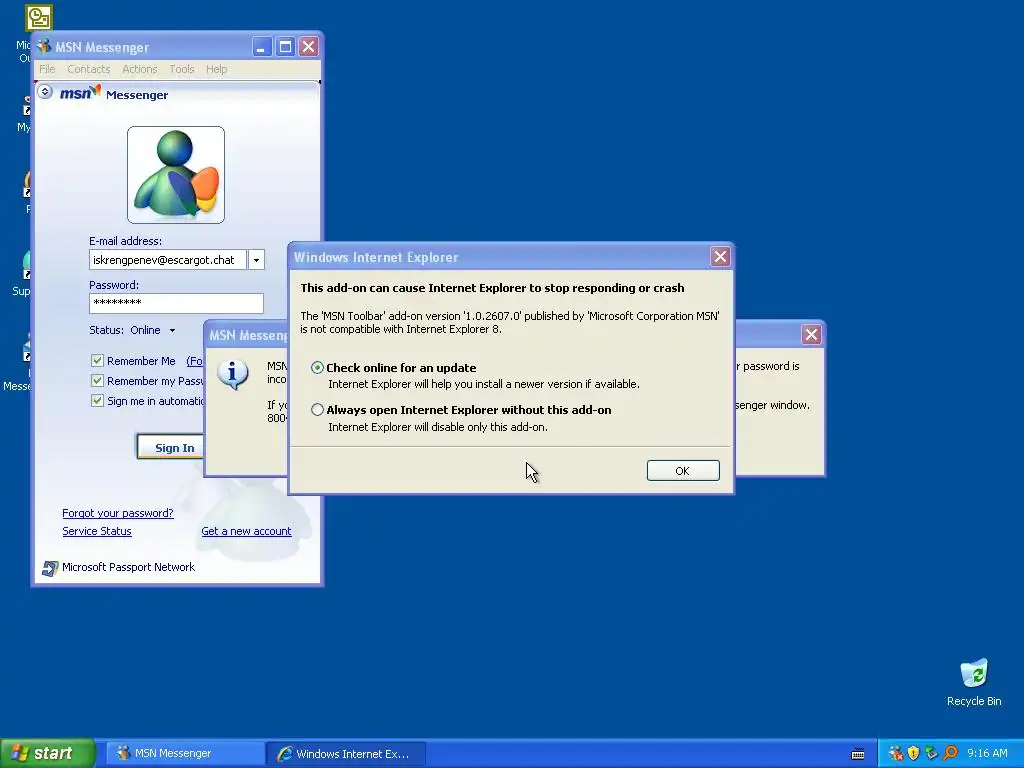The image size is (1024, 768).
Task: Click the MSN Messenger buddy display picture
Action: tap(176, 175)
